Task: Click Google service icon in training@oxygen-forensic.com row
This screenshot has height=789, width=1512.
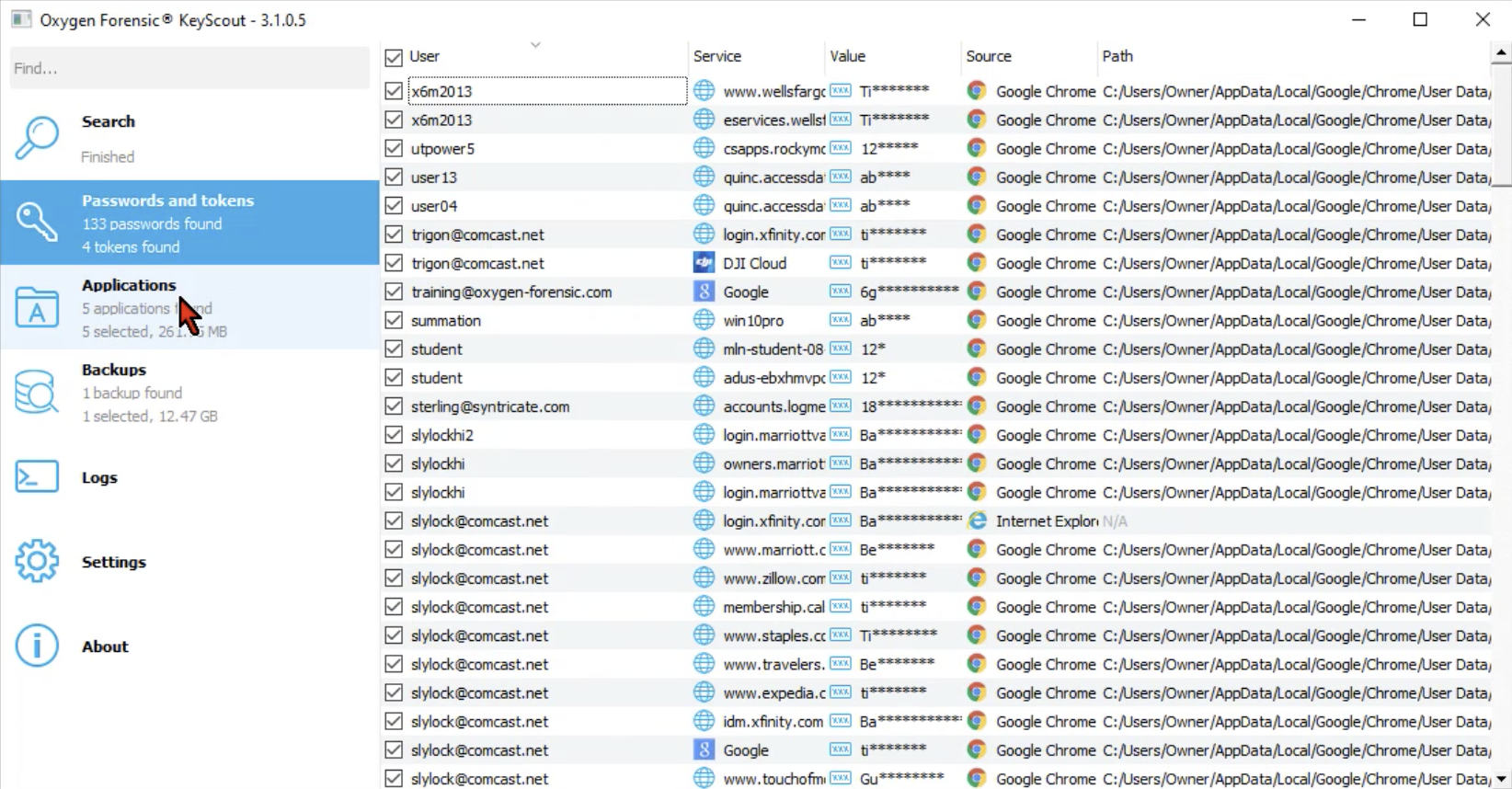Action: tap(704, 292)
